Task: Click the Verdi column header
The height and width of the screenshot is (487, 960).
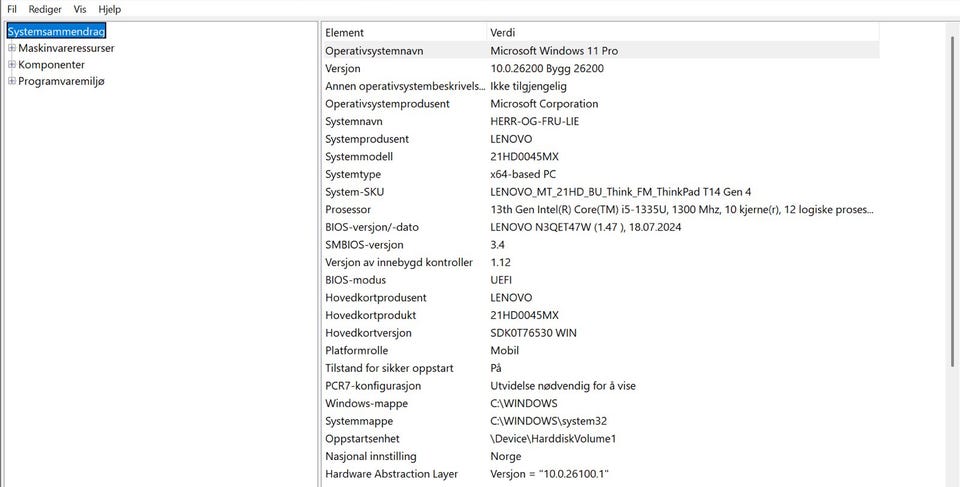Action: click(683, 32)
